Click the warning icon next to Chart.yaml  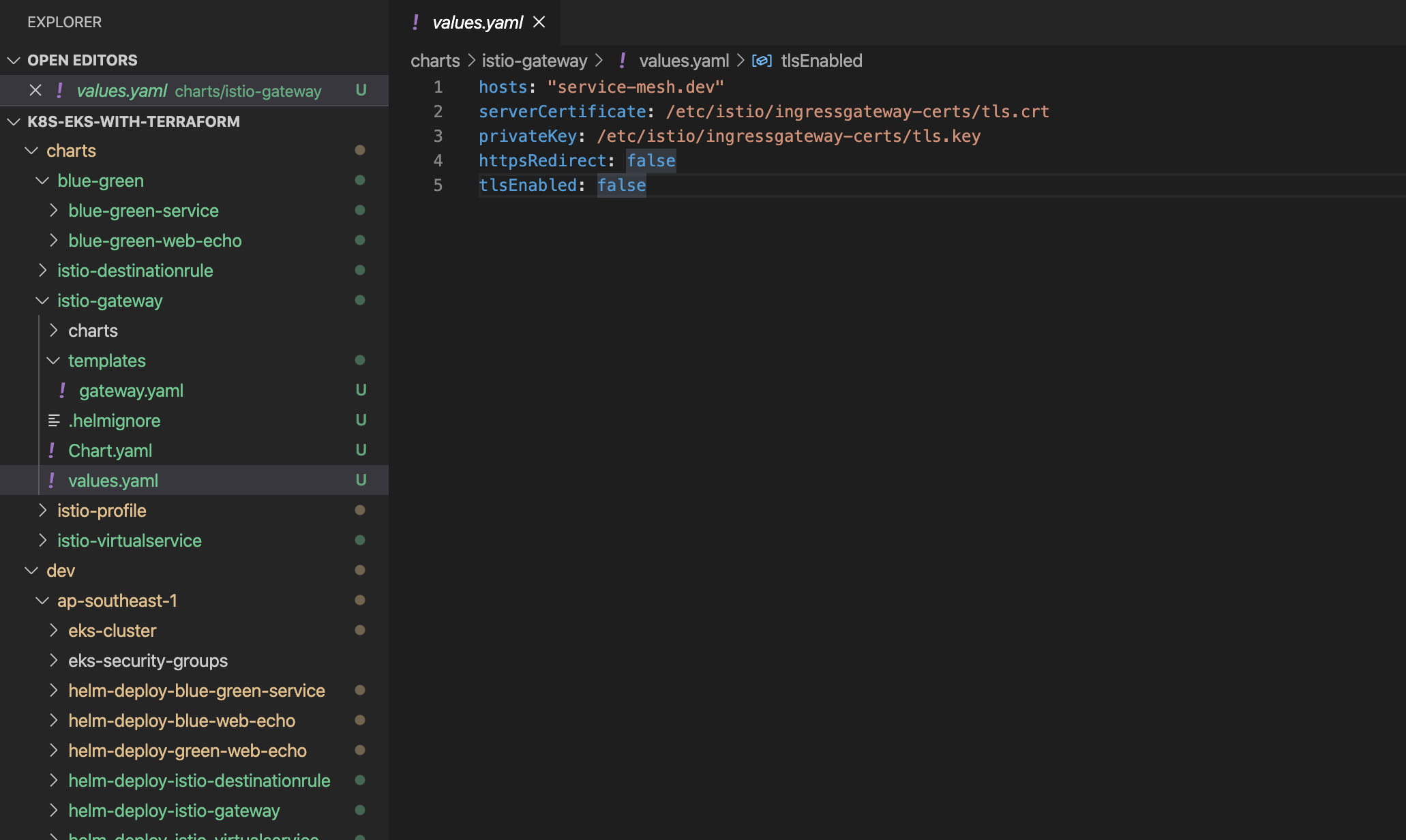point(52,450)
